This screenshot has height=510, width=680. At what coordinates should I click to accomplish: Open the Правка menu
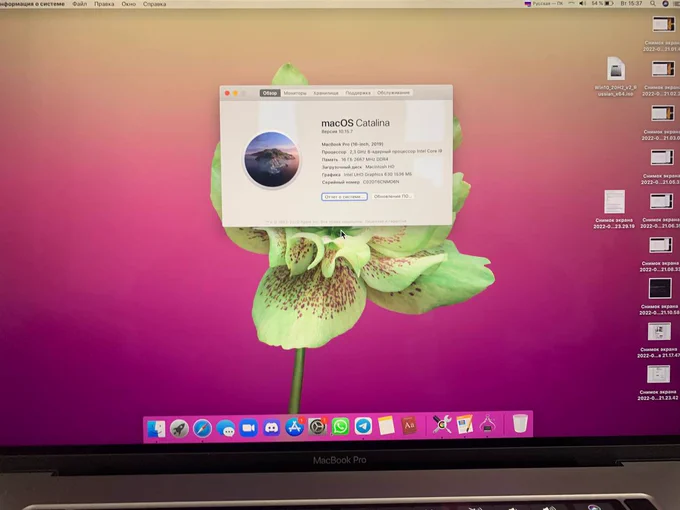pyautogui.click(x=104, y=4)
